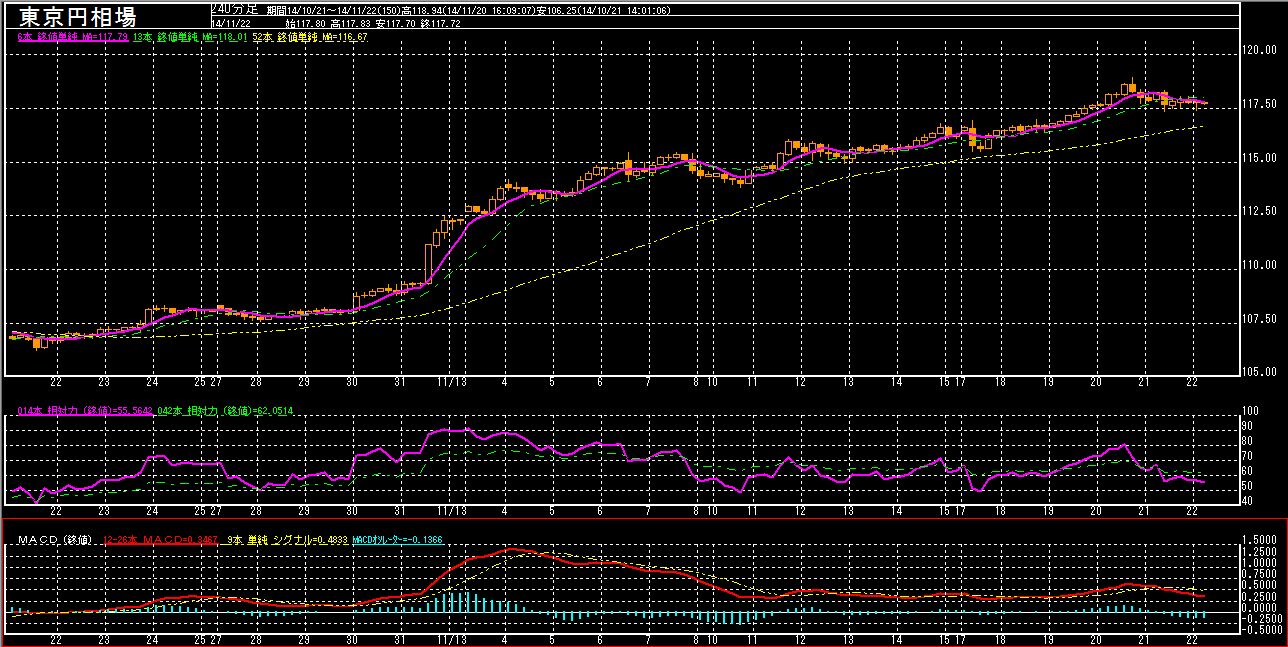Select the 6本 終値単純 MA=117.73 legend
Viewport: 1288px width, 647px height.
click(x=73, y=37)
